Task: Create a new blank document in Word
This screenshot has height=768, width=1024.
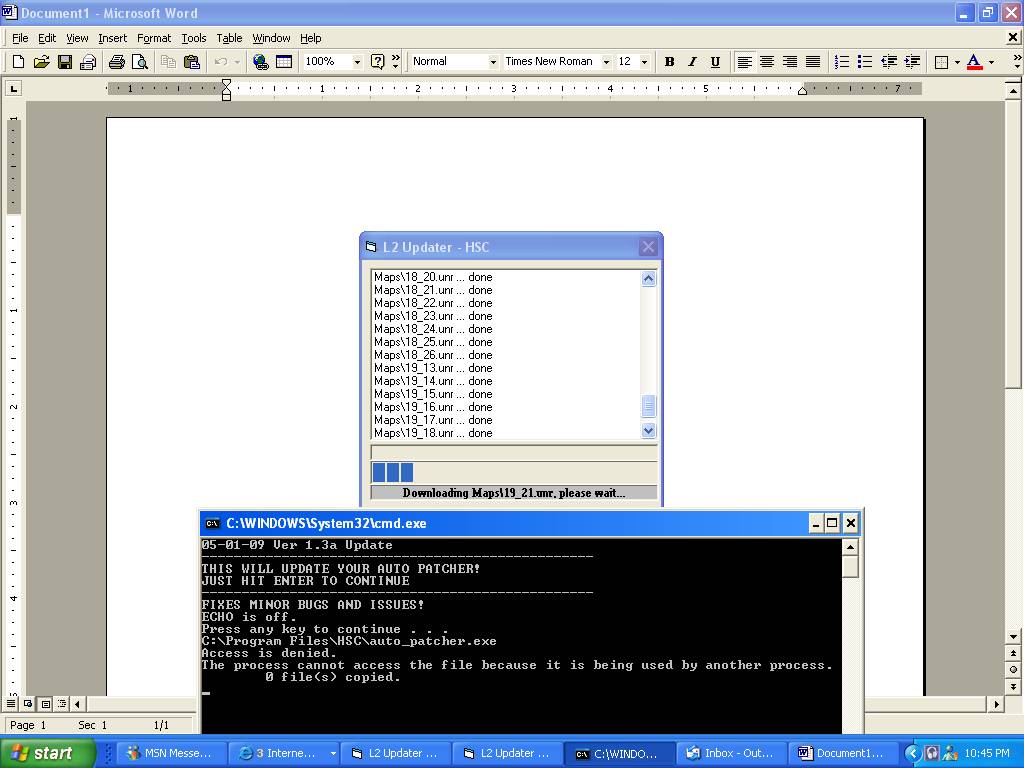Action: point(18,61)
